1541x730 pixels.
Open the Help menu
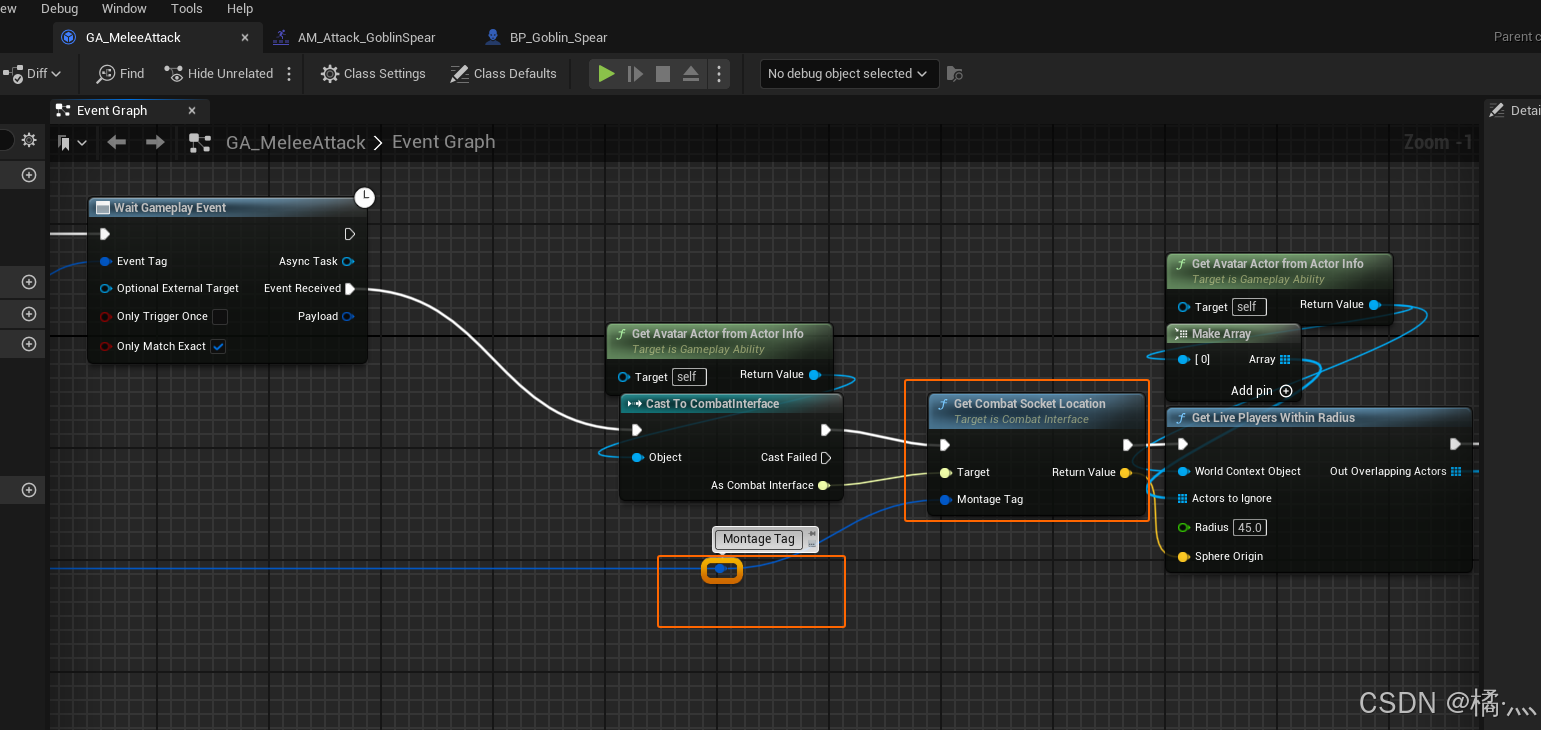point(240,8)
